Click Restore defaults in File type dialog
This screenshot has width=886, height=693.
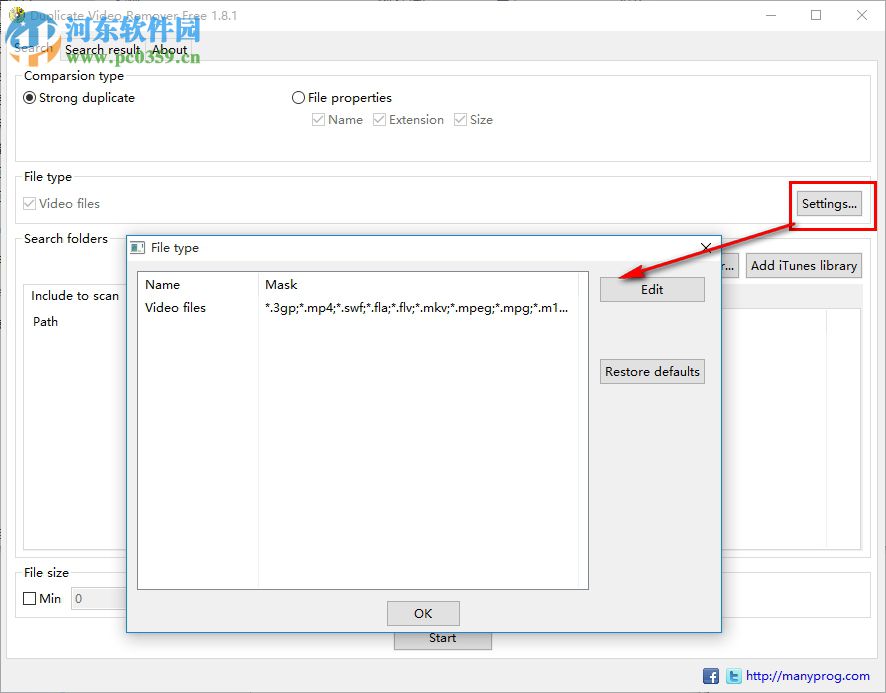(x=651, y=371)
